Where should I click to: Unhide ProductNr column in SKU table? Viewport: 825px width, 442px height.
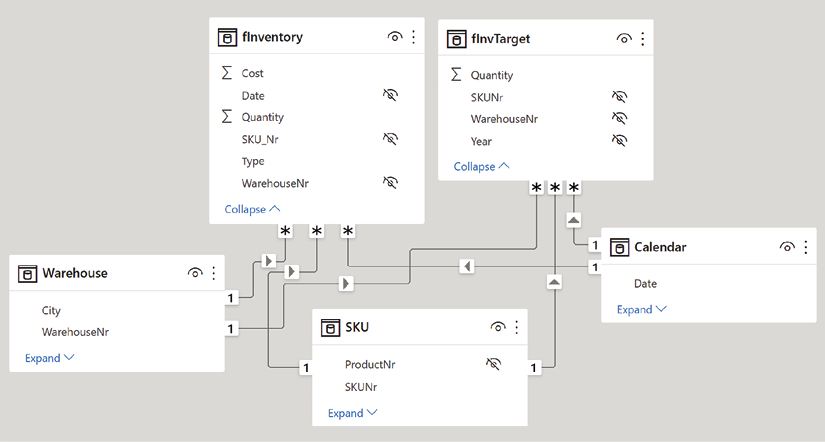[x=494, y=364]
